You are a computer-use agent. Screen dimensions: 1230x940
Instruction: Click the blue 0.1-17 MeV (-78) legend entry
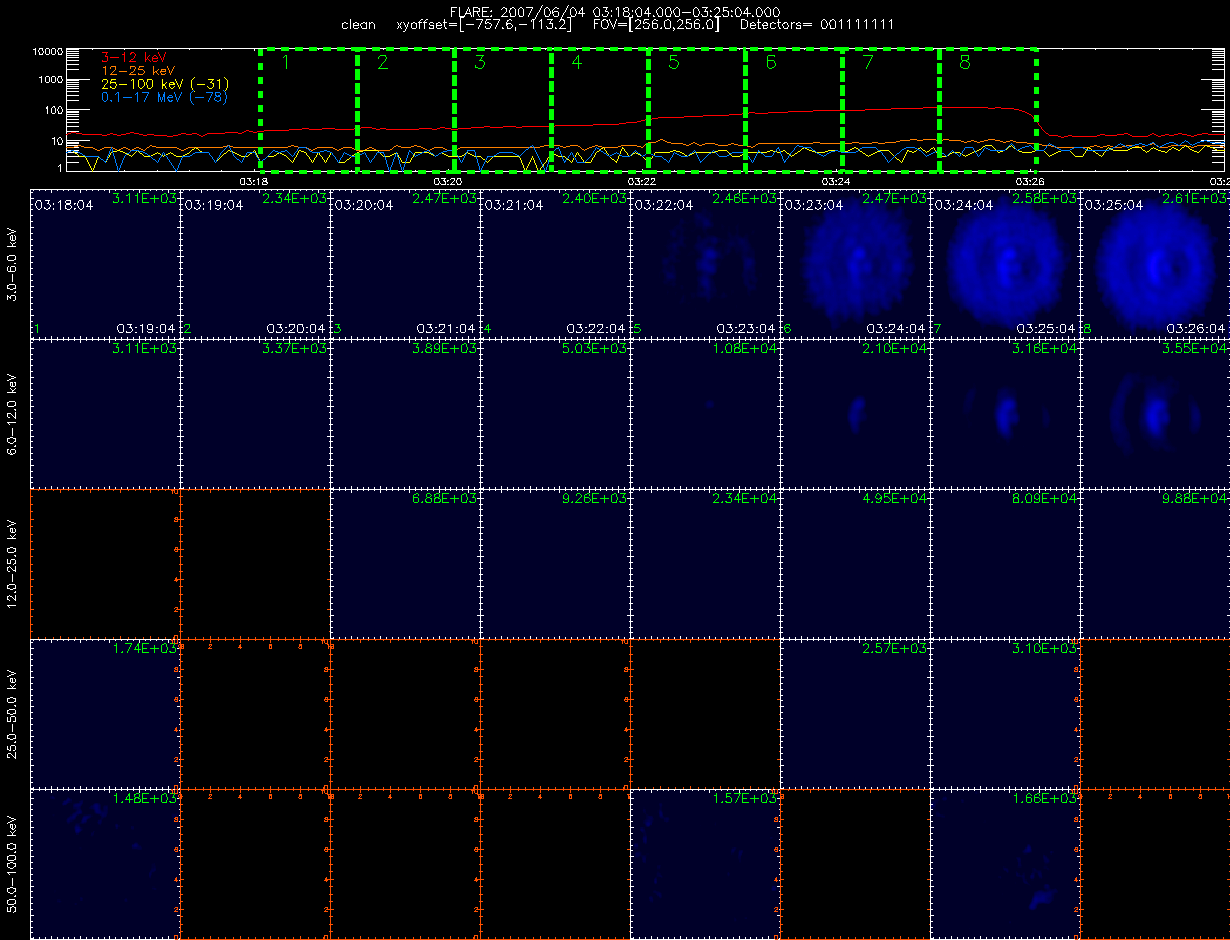click(164, 97)
